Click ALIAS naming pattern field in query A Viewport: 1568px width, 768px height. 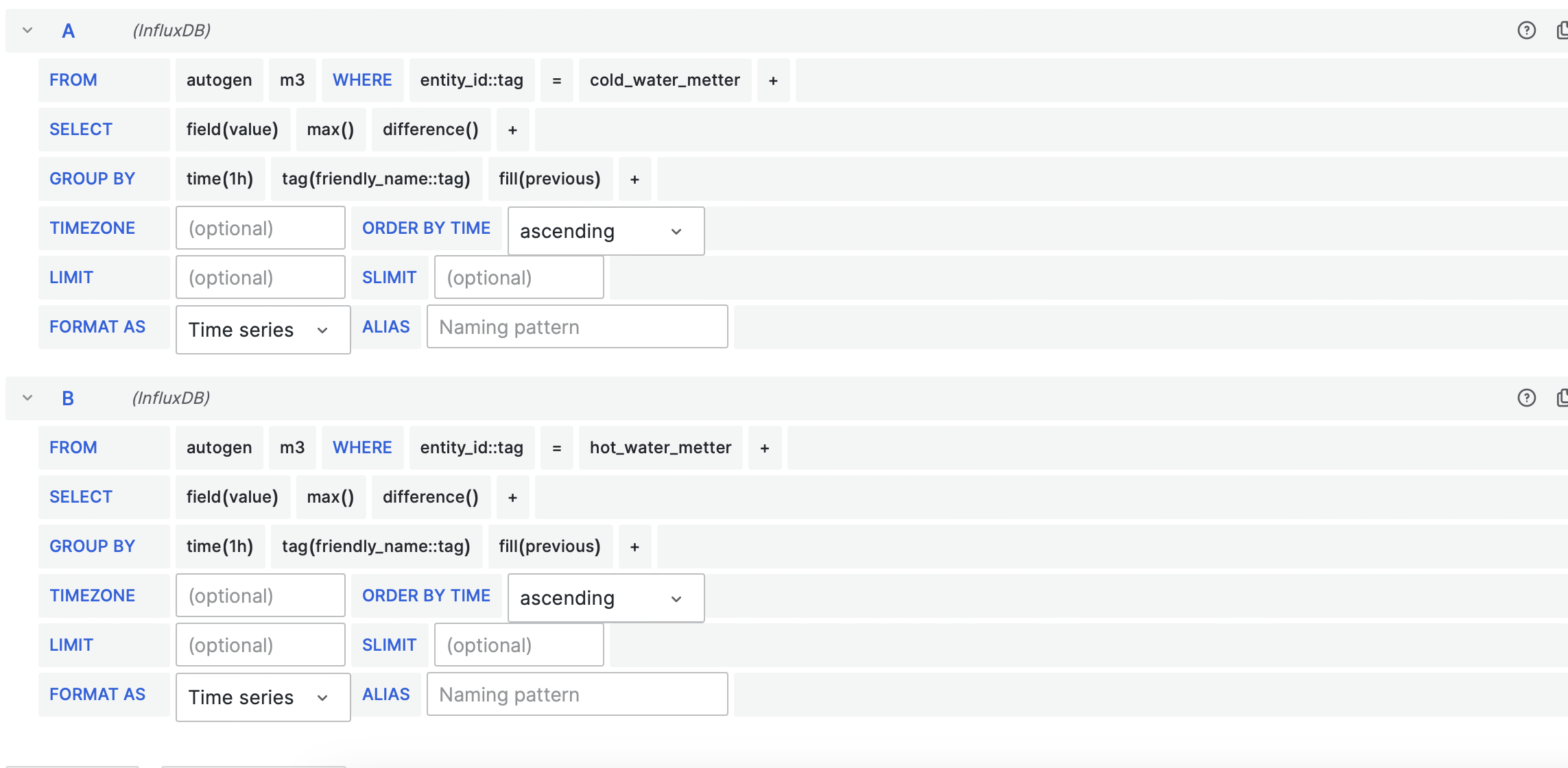577,327
